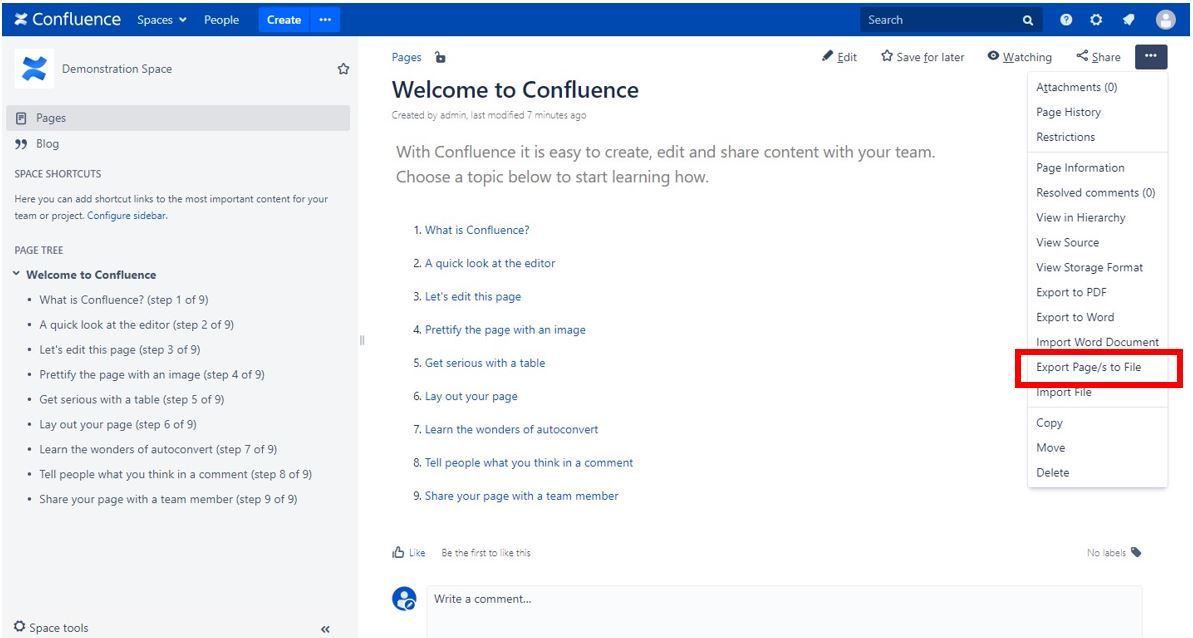Choose Export Page/s to File
The height and width of the screenshot is (638, 1193).
pyautogui.click(x=1097, y=367)
